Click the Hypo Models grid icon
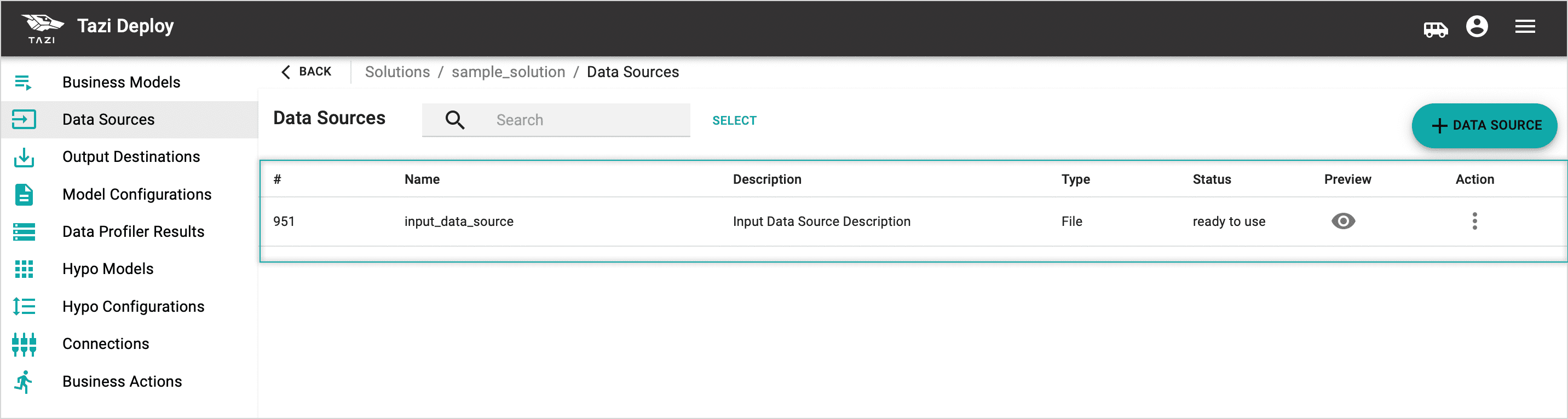Screen dimensions: 1568x419 click(x=24, y=269)
